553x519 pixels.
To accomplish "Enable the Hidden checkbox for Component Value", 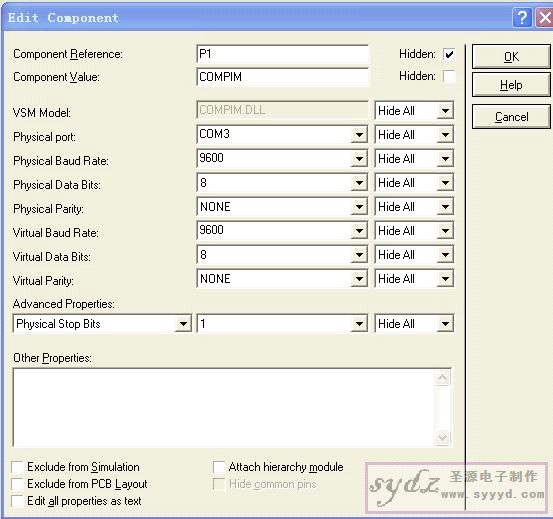I will pyautogui.click(x=449, y=76).
